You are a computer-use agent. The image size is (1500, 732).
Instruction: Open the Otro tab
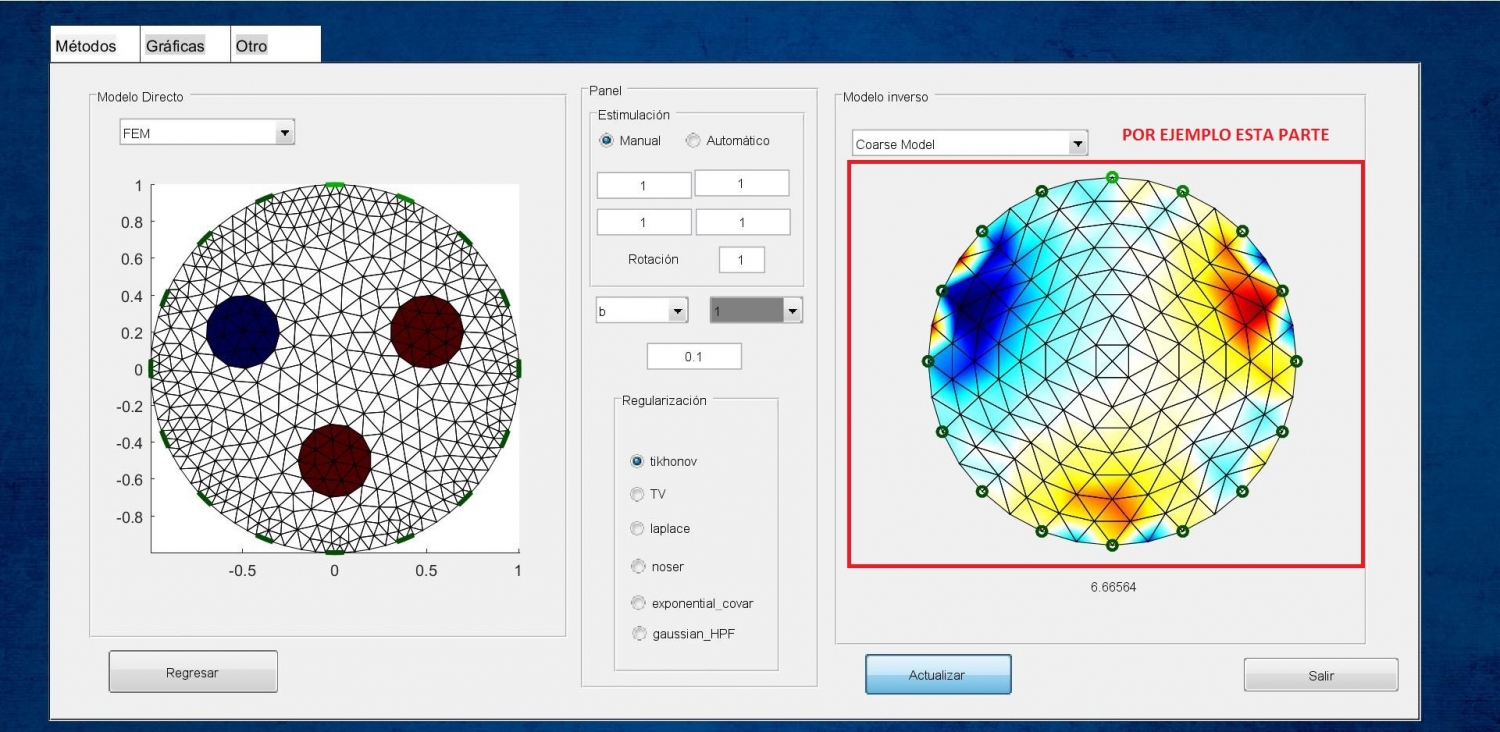click(x=252, y=46)
